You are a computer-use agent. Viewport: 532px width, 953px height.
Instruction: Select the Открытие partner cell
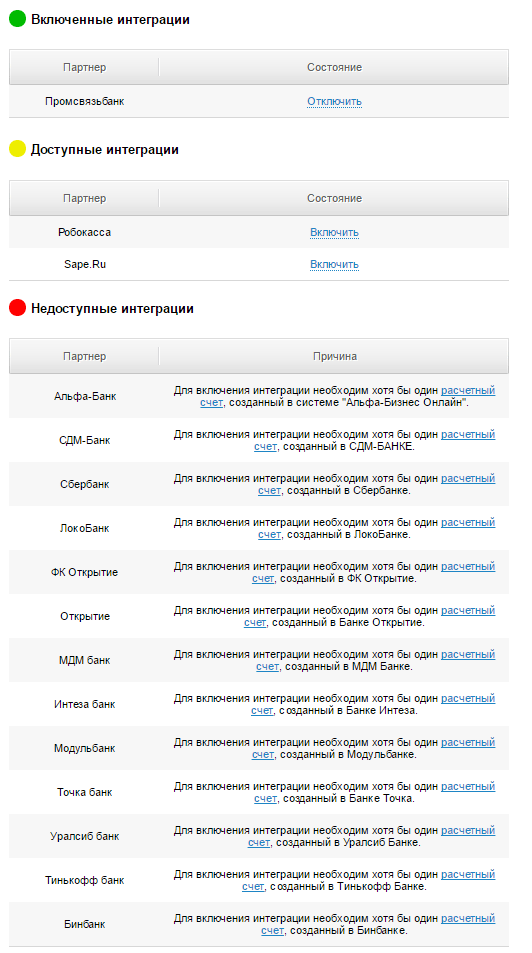85,616
